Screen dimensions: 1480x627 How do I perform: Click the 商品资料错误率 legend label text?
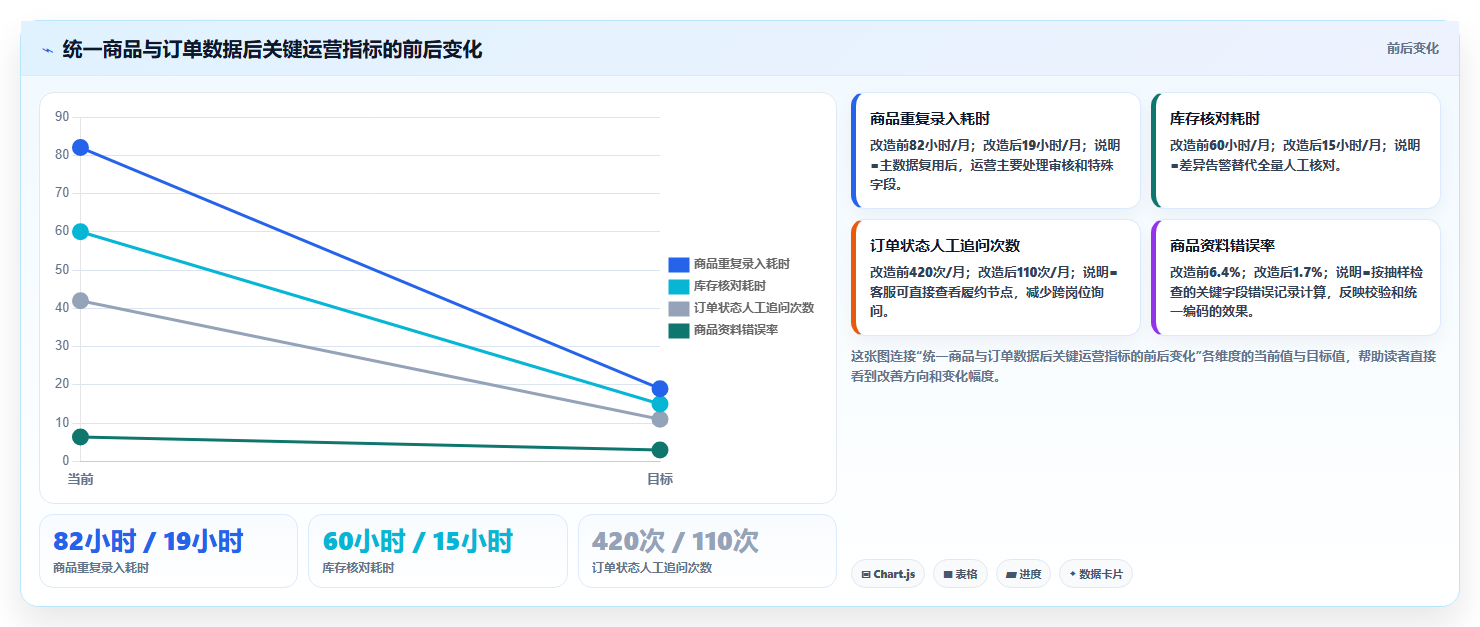736,330
